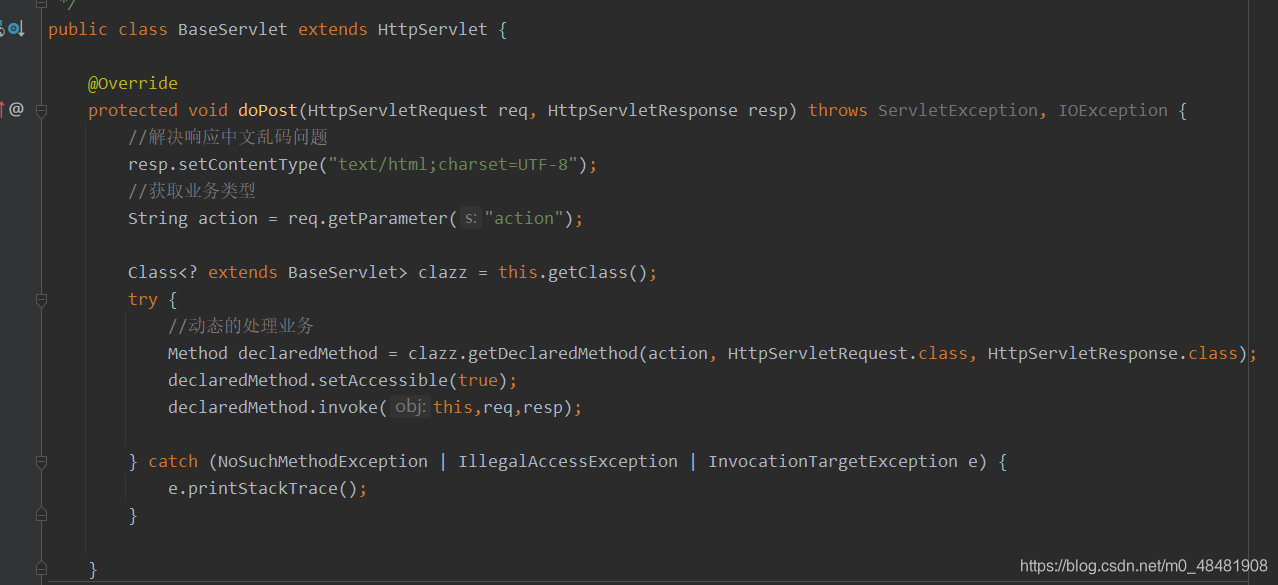1278x585 pixels.
Task: Click ServletException in throws clause
Action: [957, 110]
